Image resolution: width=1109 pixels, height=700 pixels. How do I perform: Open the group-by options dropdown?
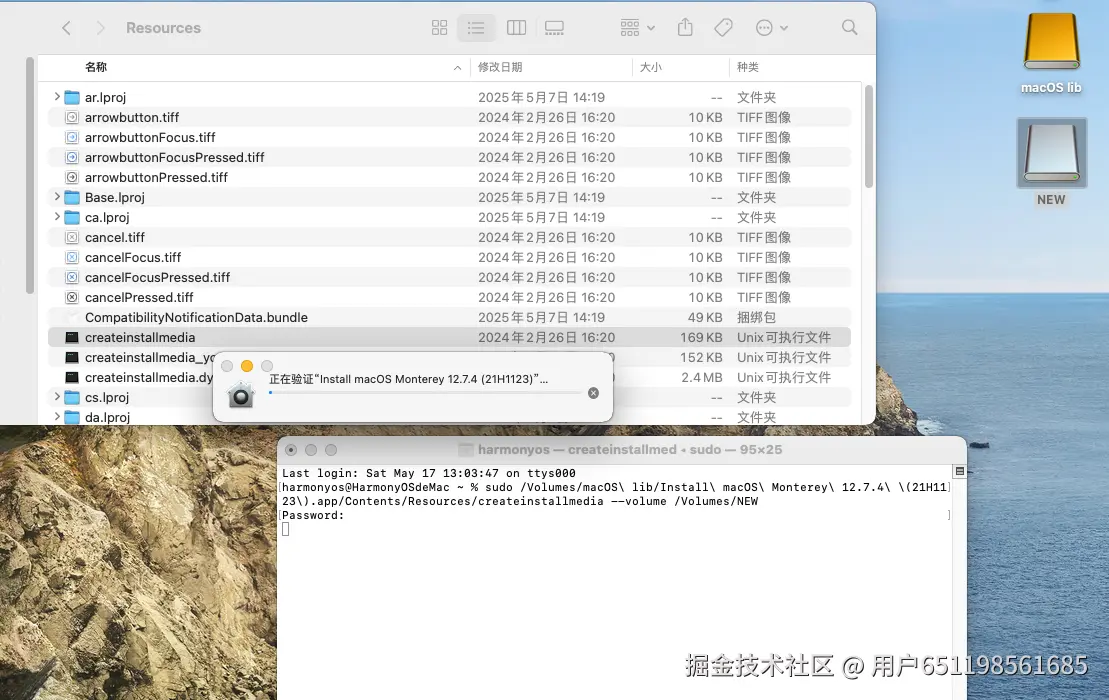point(637,28)
